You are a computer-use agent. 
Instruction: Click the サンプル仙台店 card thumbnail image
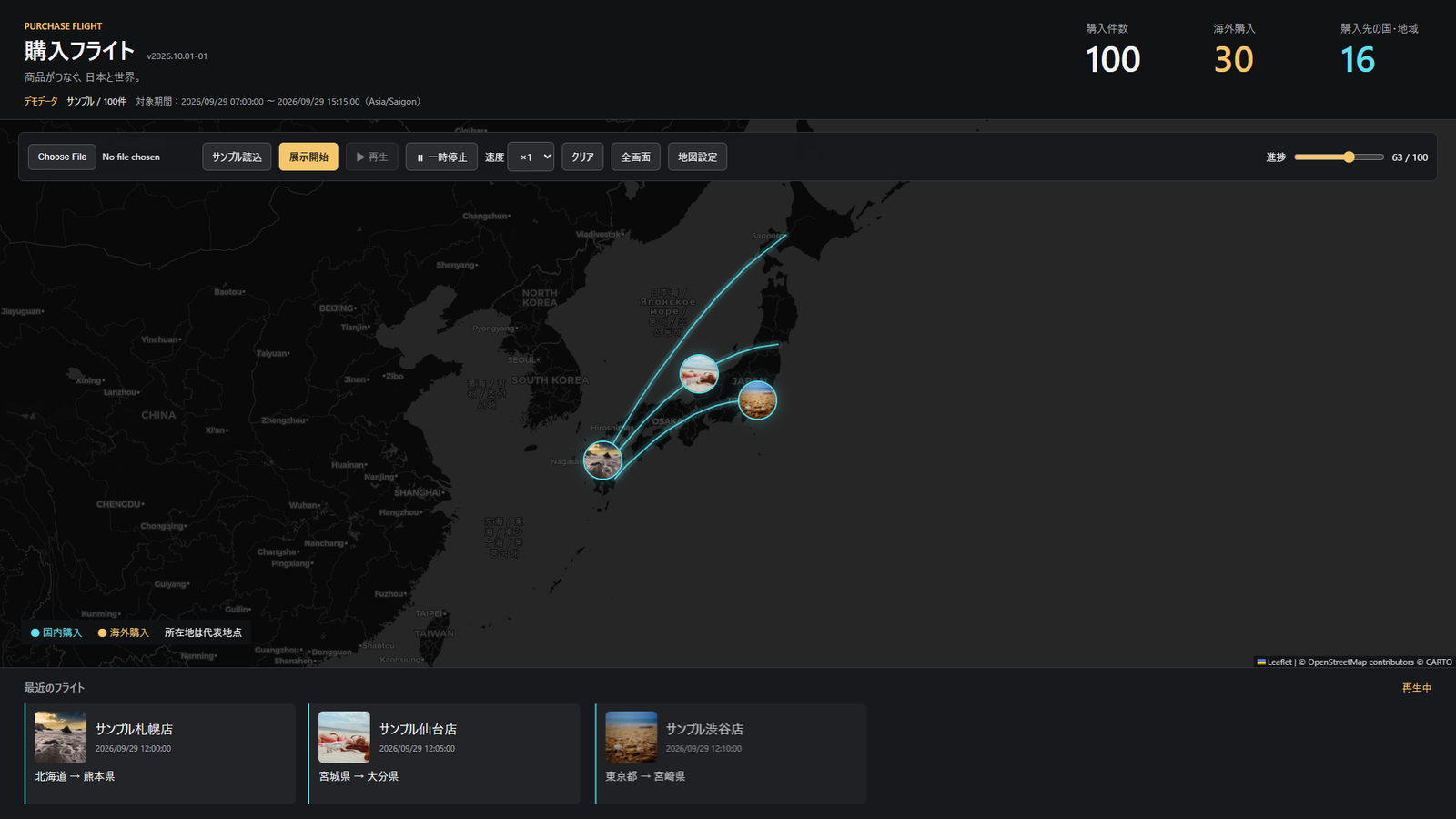point(344,737)
